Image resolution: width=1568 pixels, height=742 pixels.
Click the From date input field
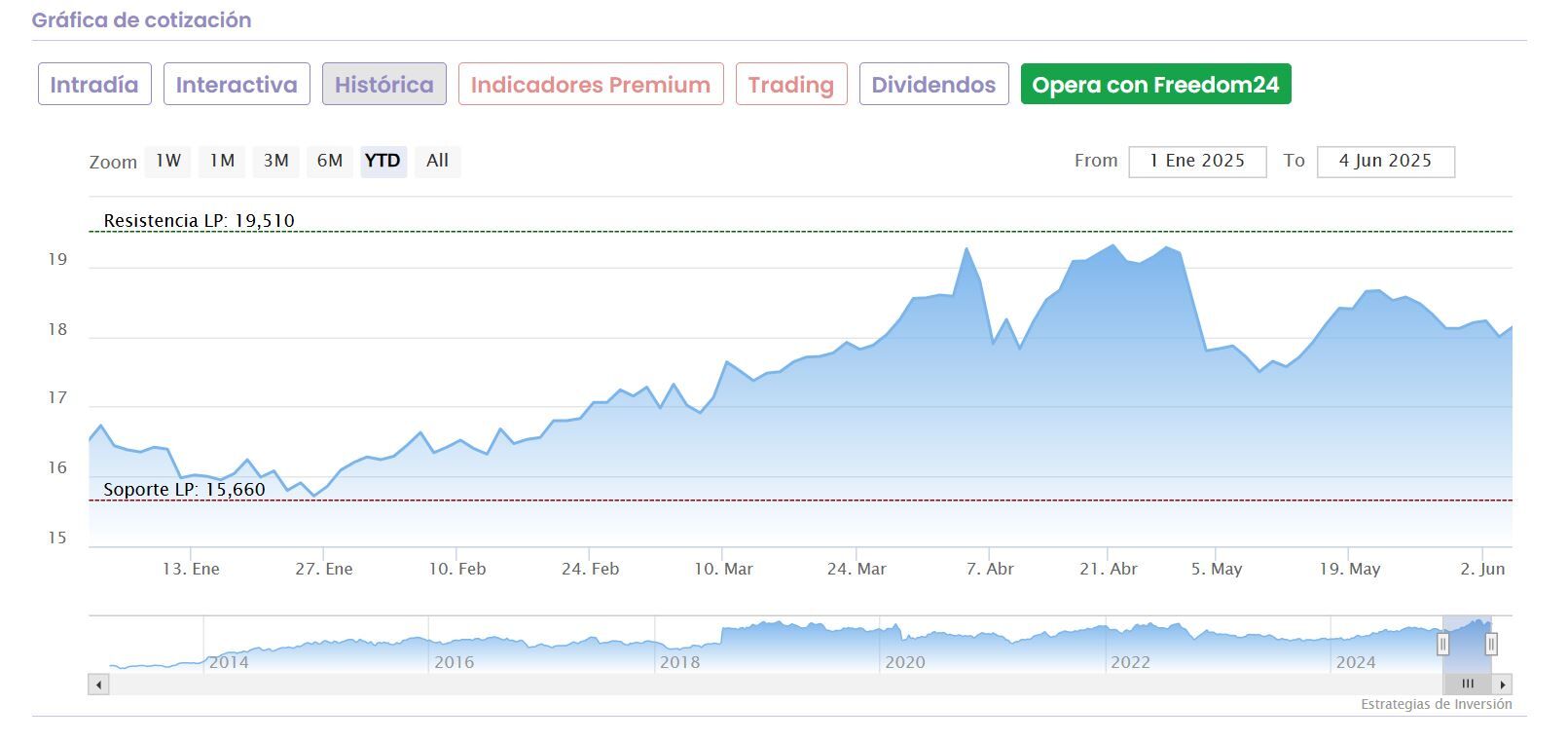click(x=1197, y=162)
